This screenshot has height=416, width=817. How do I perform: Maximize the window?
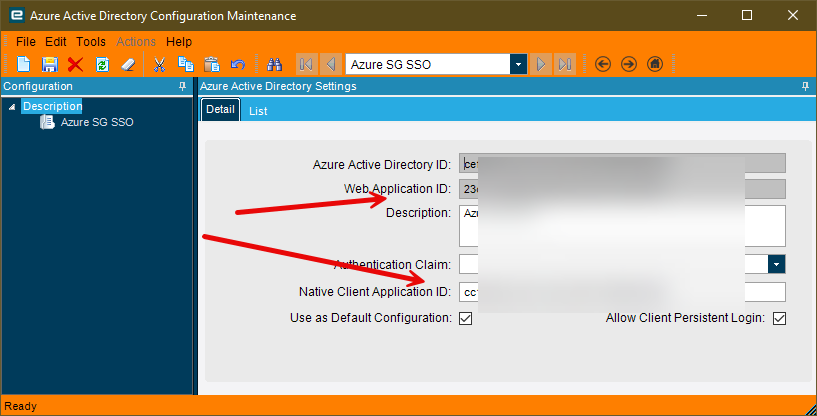point(747,15)
